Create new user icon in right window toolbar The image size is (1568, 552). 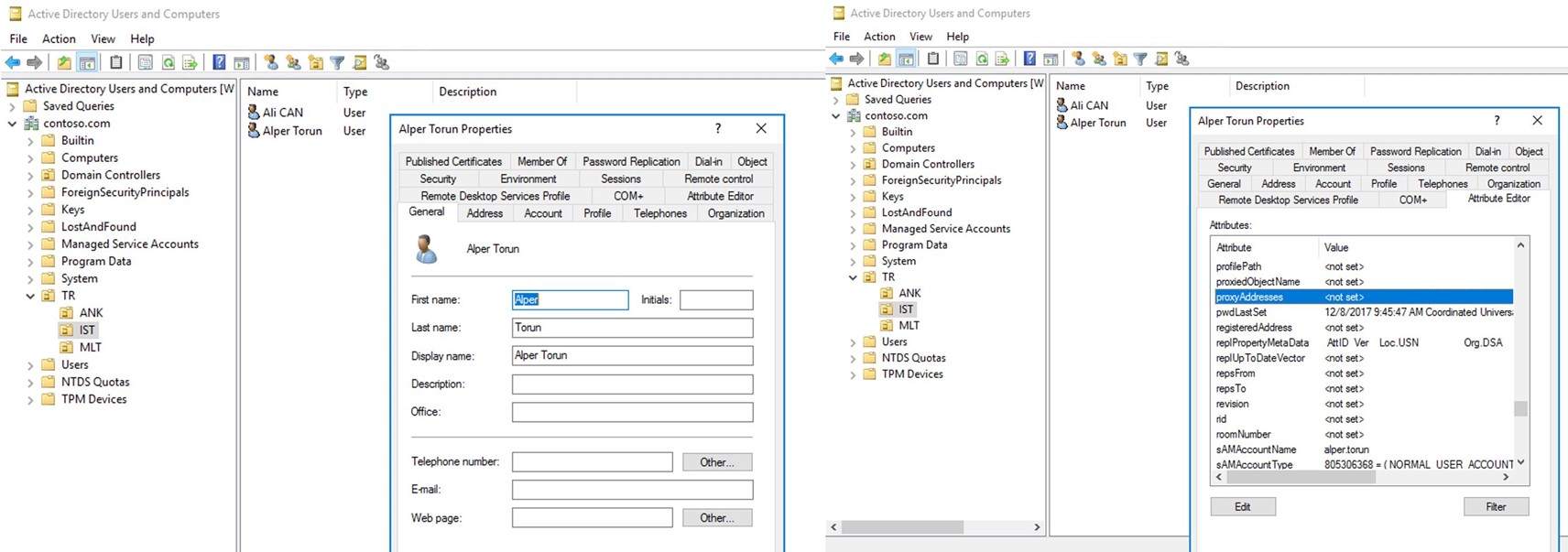coord(1079,59)
